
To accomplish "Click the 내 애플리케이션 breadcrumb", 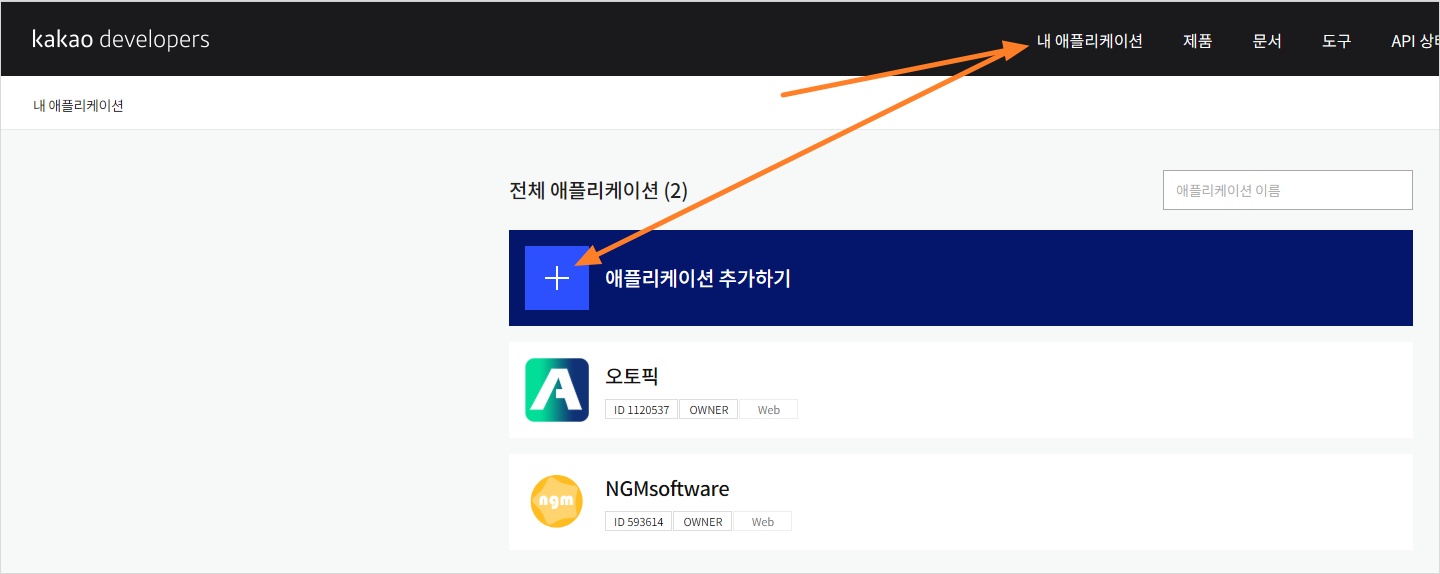I will click(x=78, y=105).
